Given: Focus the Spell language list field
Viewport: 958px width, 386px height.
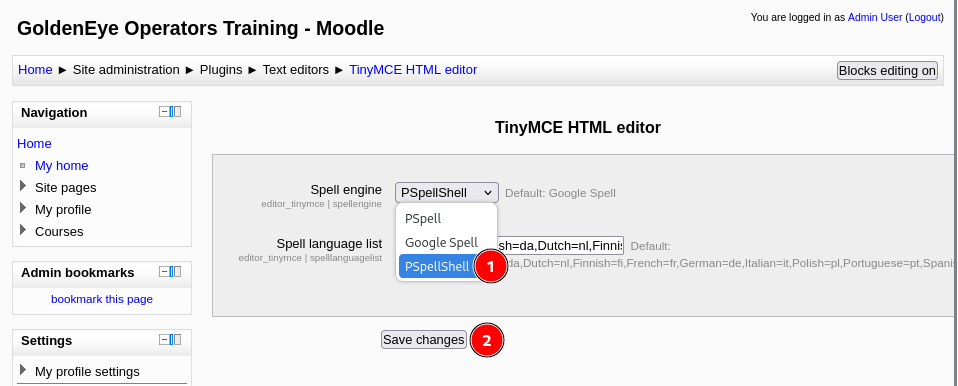Looking at the screenshot, I should point(561,246).
